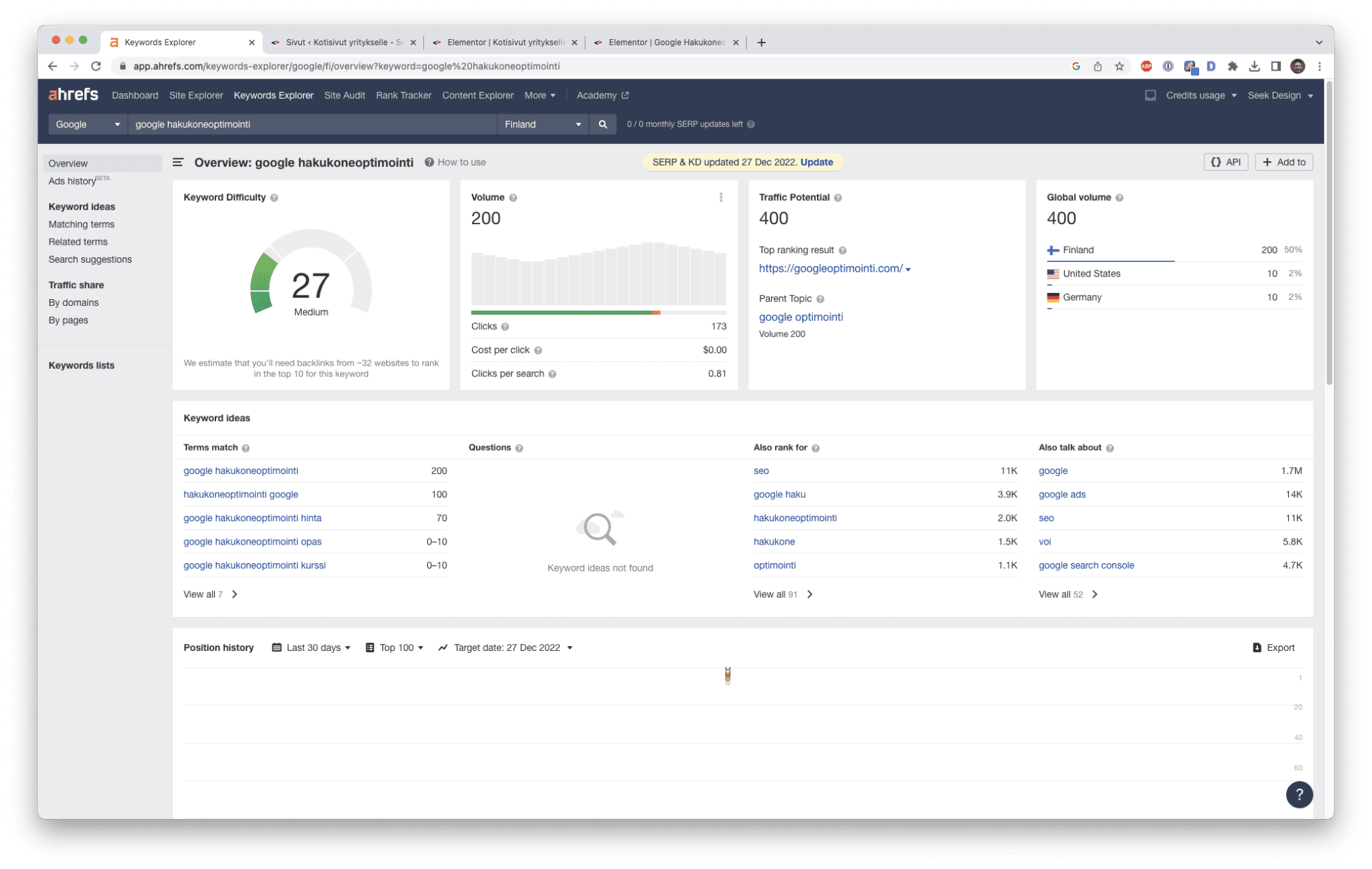Viewport: 1372px width, 869px height.
Task: Click the Clicks help icon
Action: [505, 326]
